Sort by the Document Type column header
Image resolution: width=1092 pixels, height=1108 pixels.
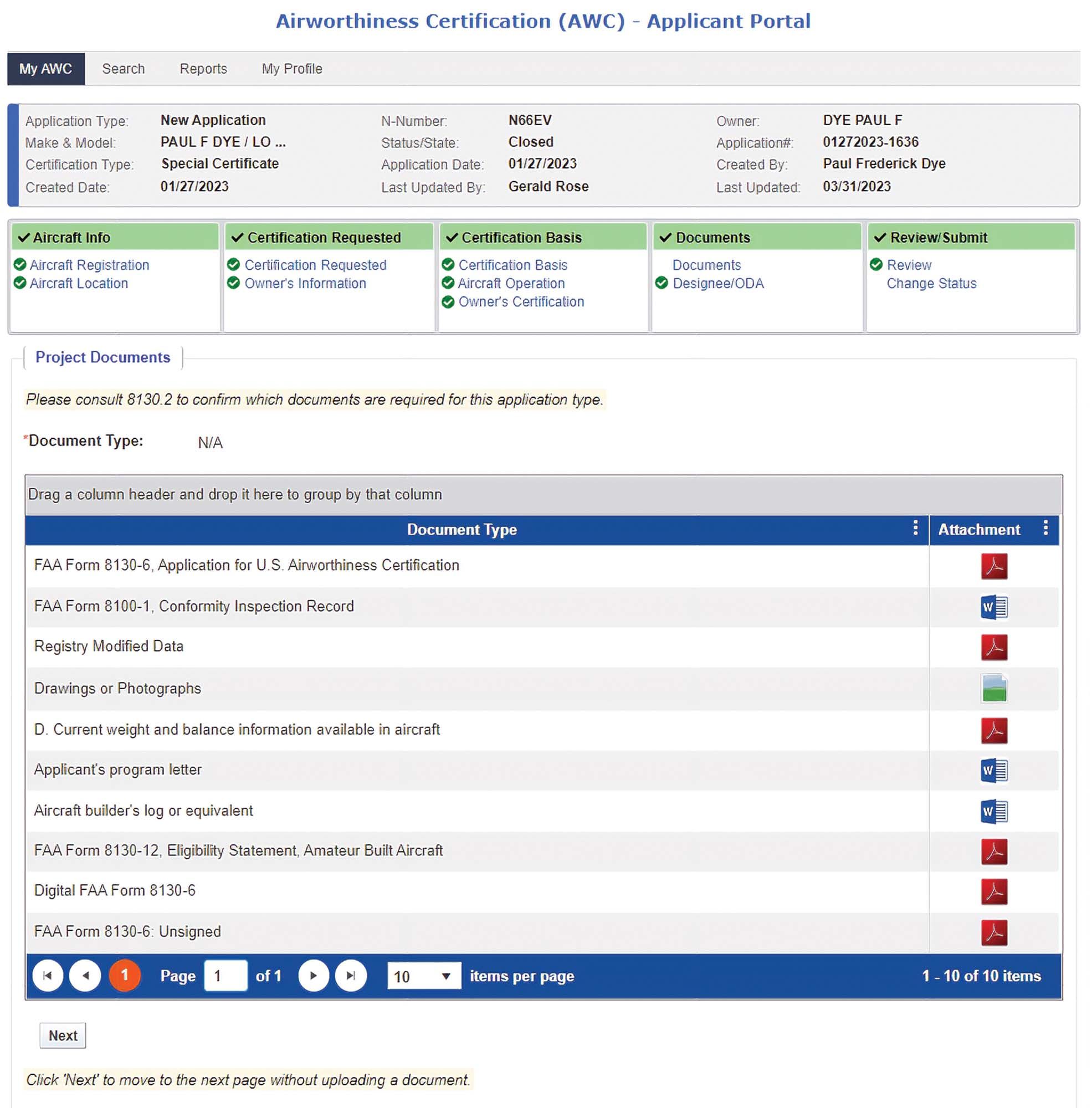click(x=462, y=529)
